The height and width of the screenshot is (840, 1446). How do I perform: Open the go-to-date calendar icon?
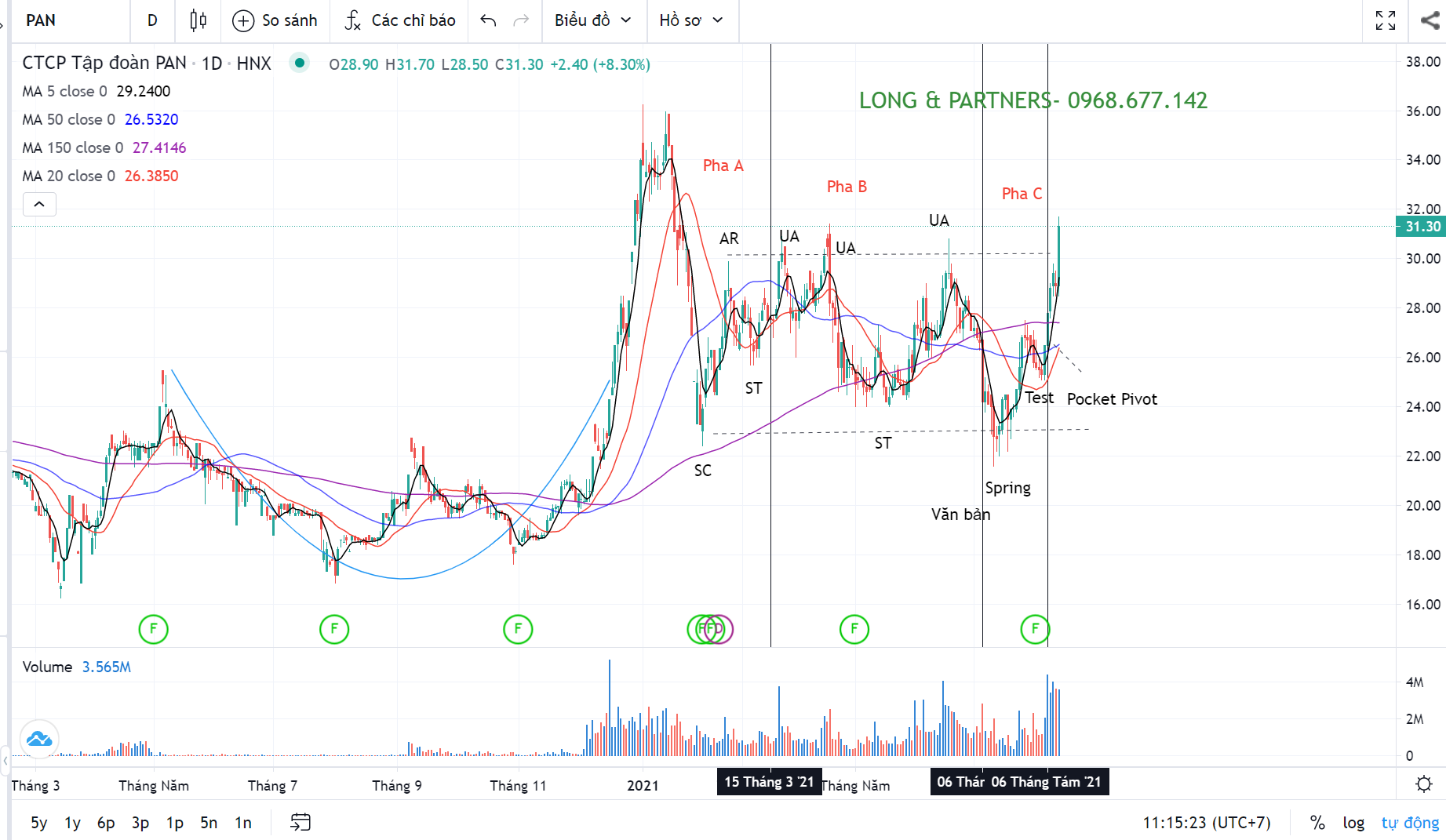click(x=300, y=822)
